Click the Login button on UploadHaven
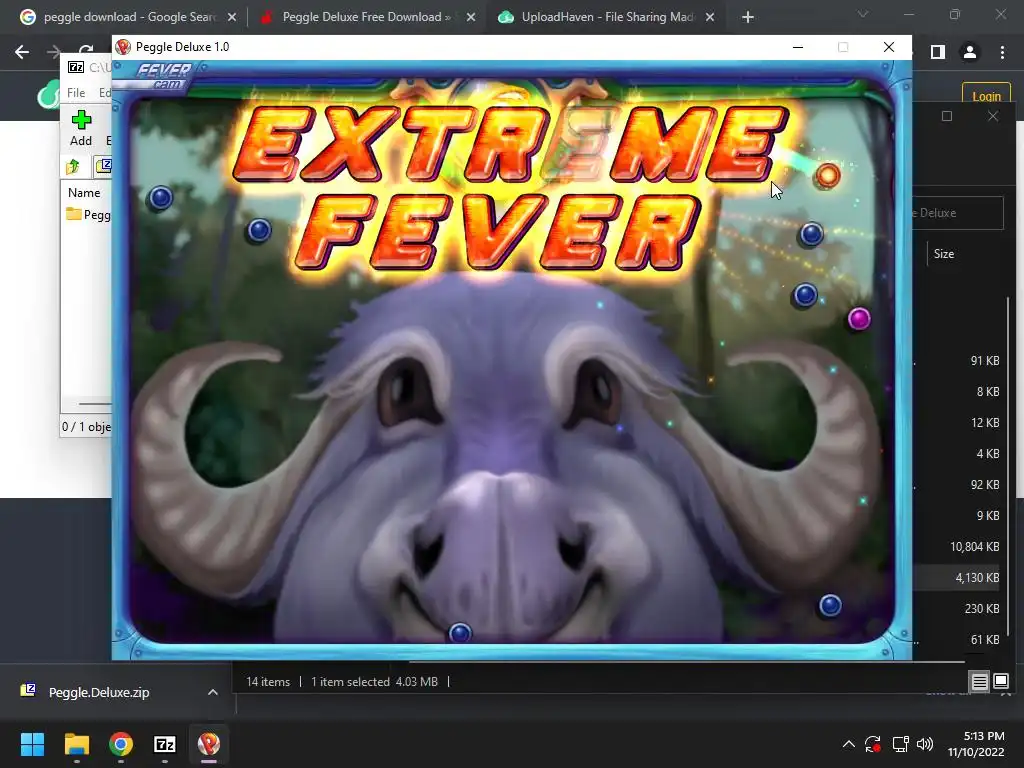 986,96
